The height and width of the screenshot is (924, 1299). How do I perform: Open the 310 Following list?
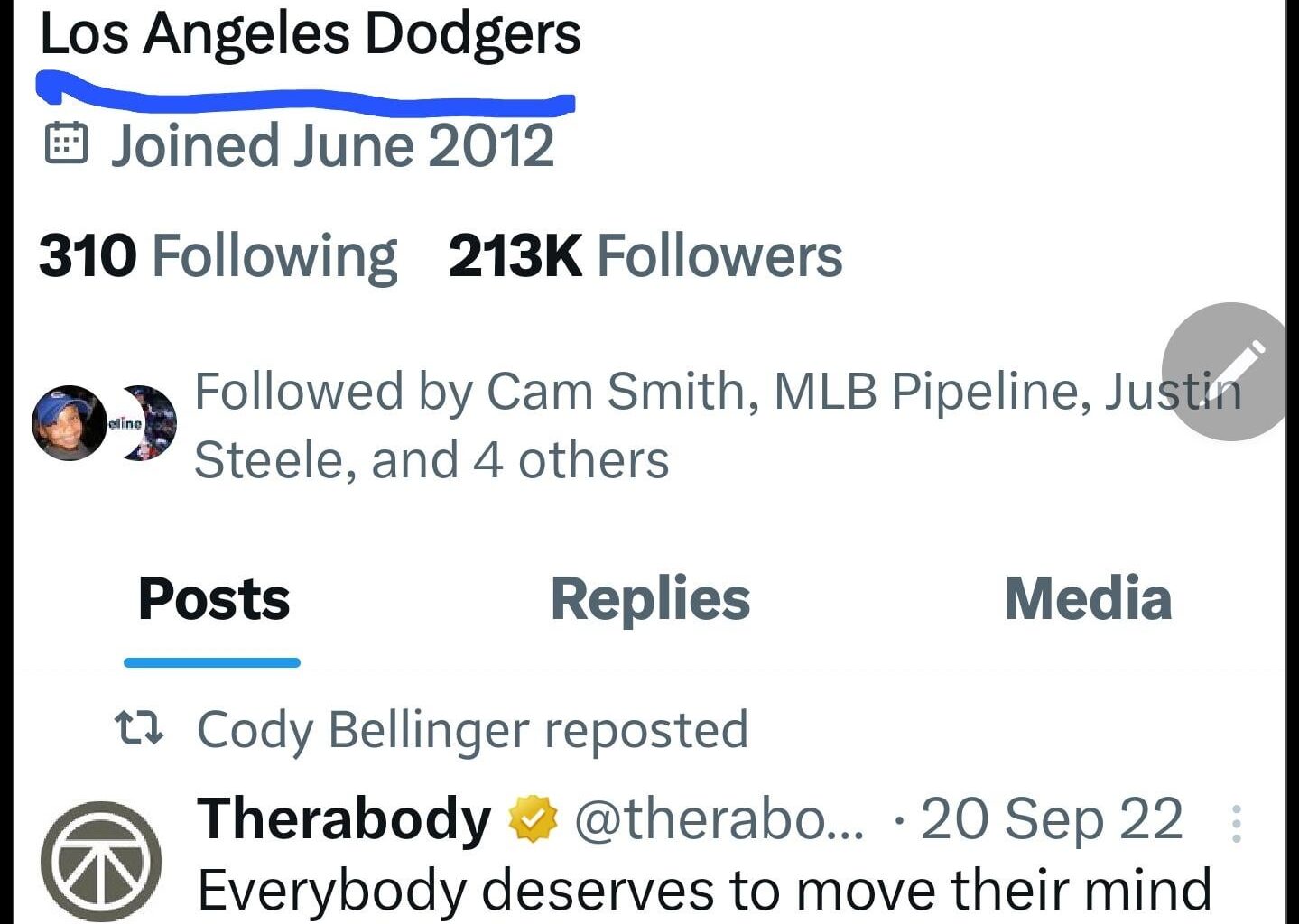217,255
